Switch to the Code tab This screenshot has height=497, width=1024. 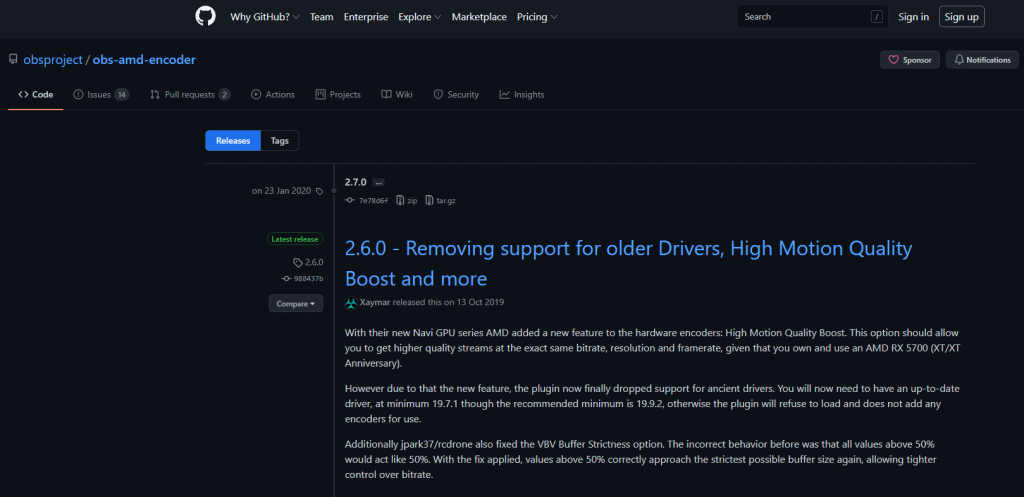36,95
